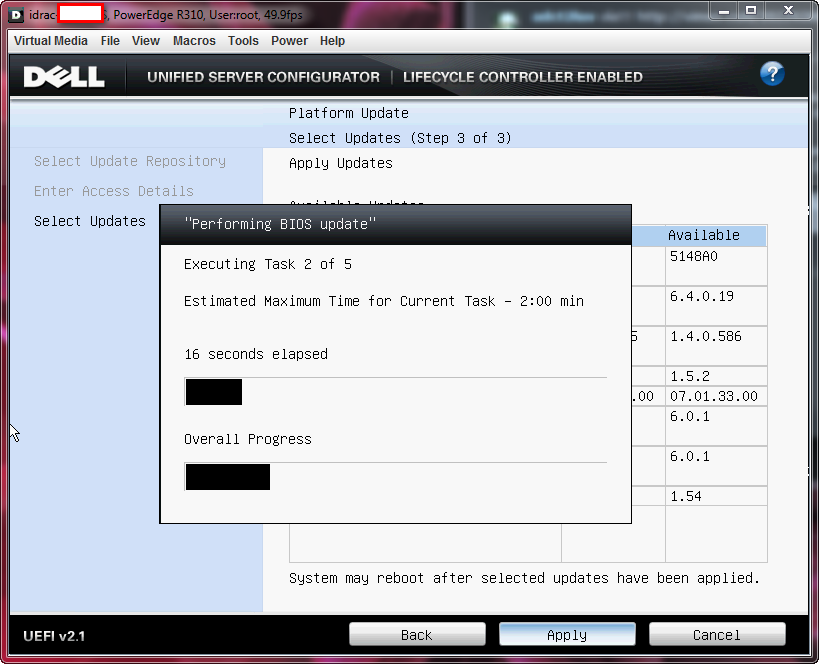Image resolution: width=819 pixels, height=664 pixels.
Task: Click the Cancel button
Action: [x=717, y=635]
